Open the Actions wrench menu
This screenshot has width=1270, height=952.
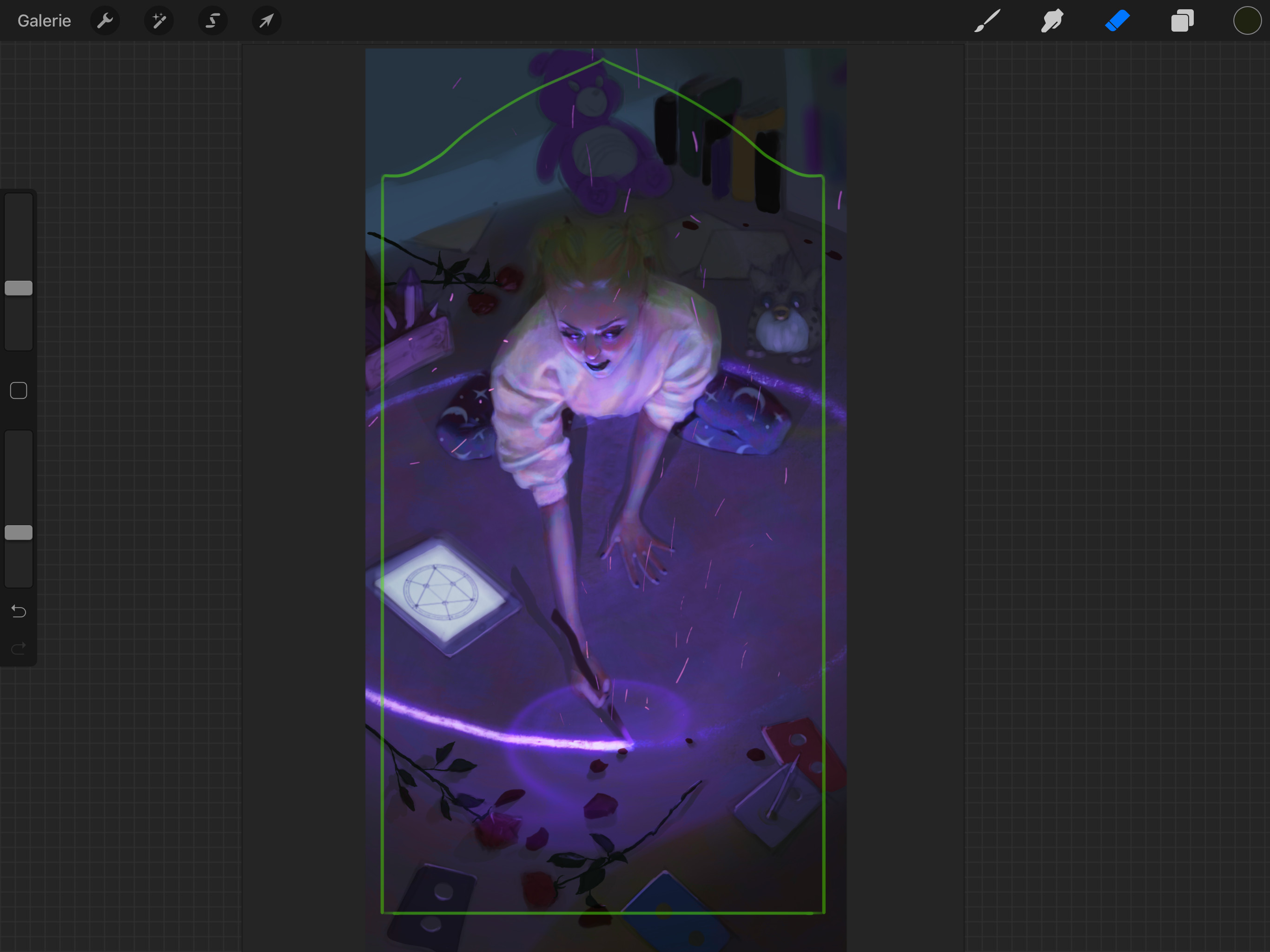pyautogui.click(x=105, y=21)
